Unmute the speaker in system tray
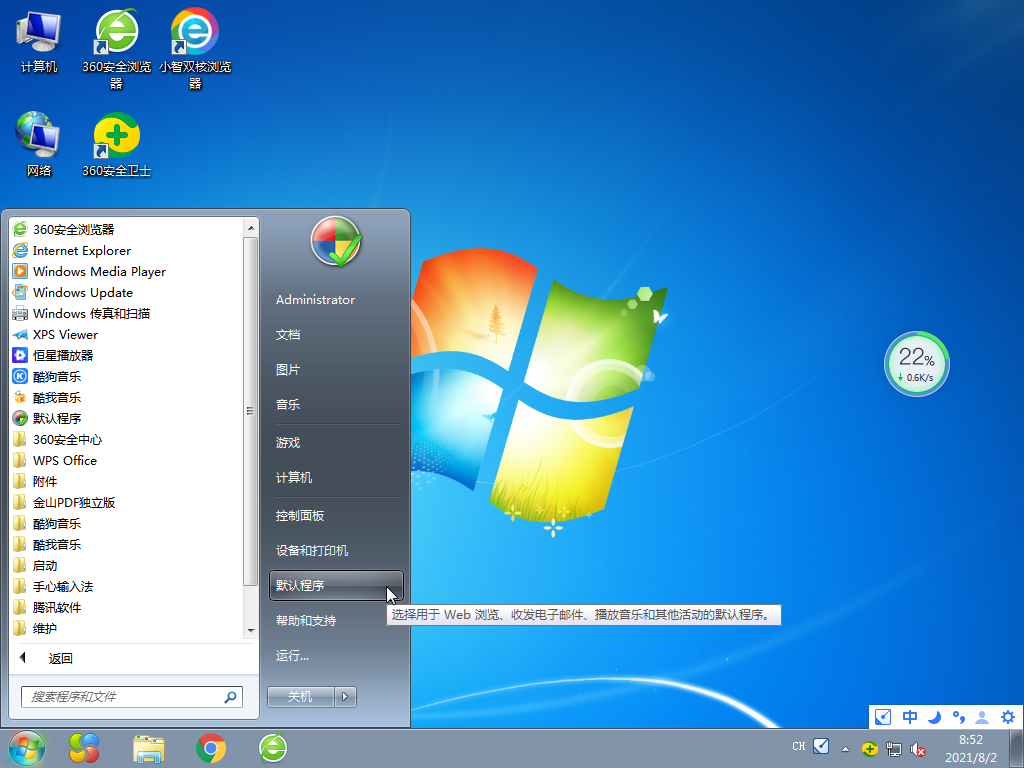1024x768 pixels. coord(918,746)
